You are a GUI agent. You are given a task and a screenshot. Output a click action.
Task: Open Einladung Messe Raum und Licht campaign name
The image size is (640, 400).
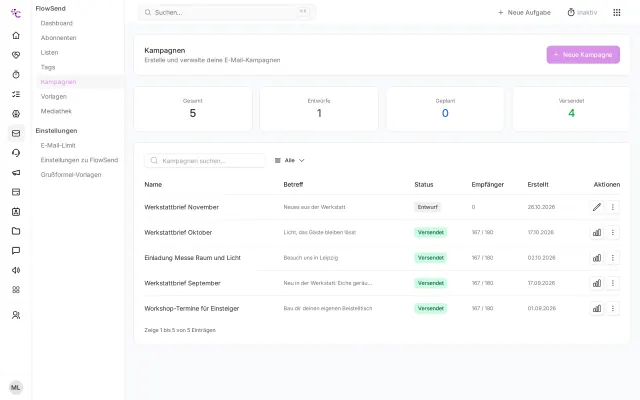tap(192, 258)
